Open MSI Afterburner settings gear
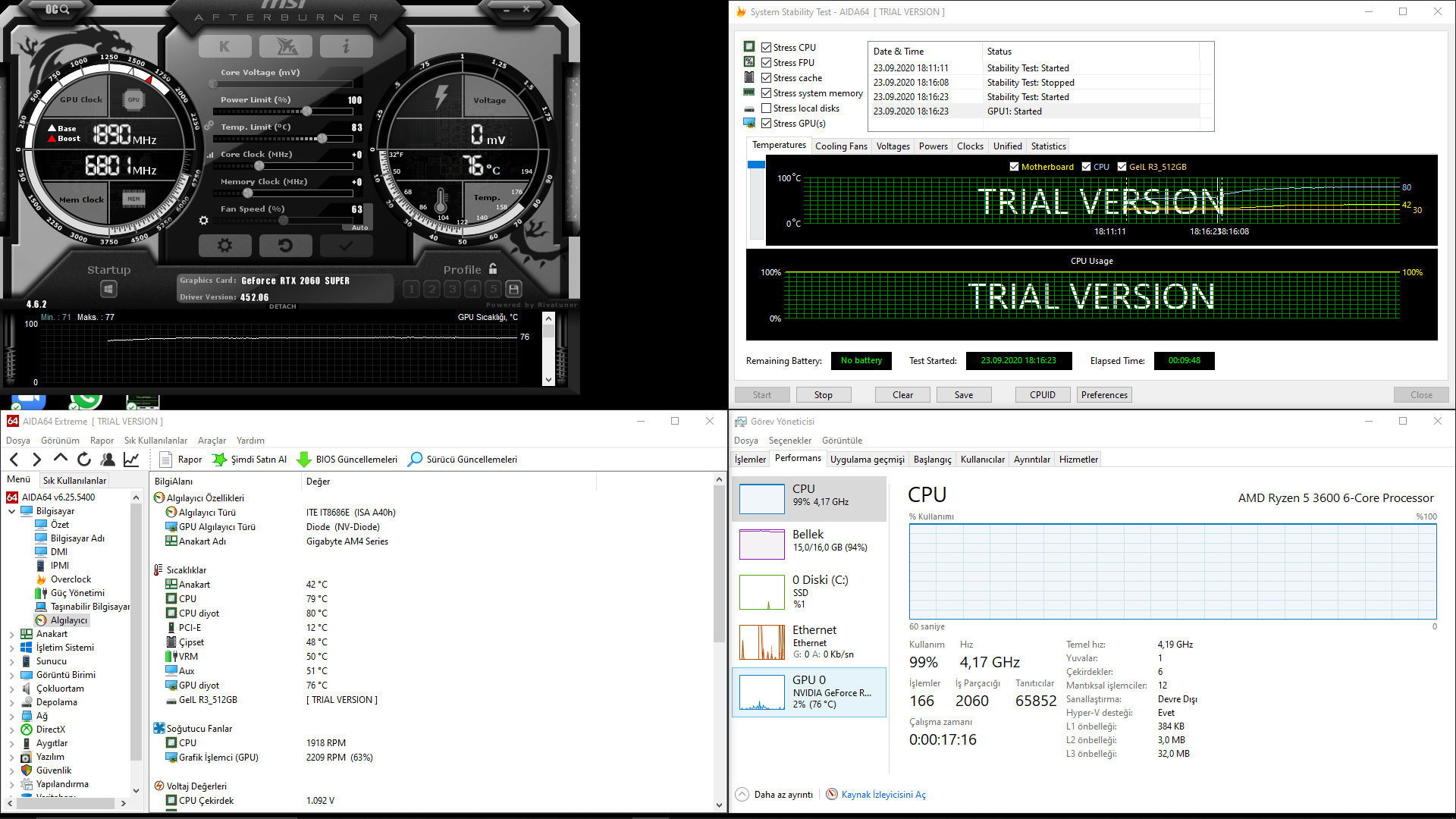1456x819 pixels. click(x=224, y=246)
